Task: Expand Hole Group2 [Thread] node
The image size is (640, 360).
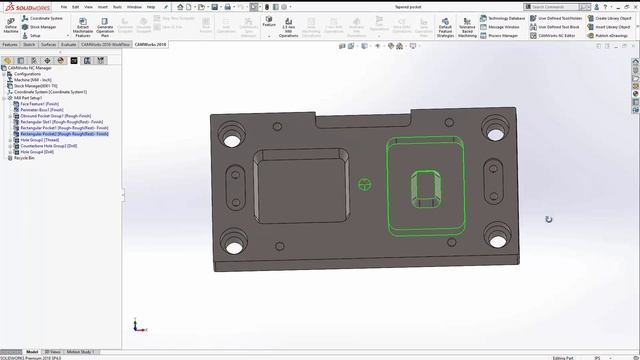Action: (10, 140)
